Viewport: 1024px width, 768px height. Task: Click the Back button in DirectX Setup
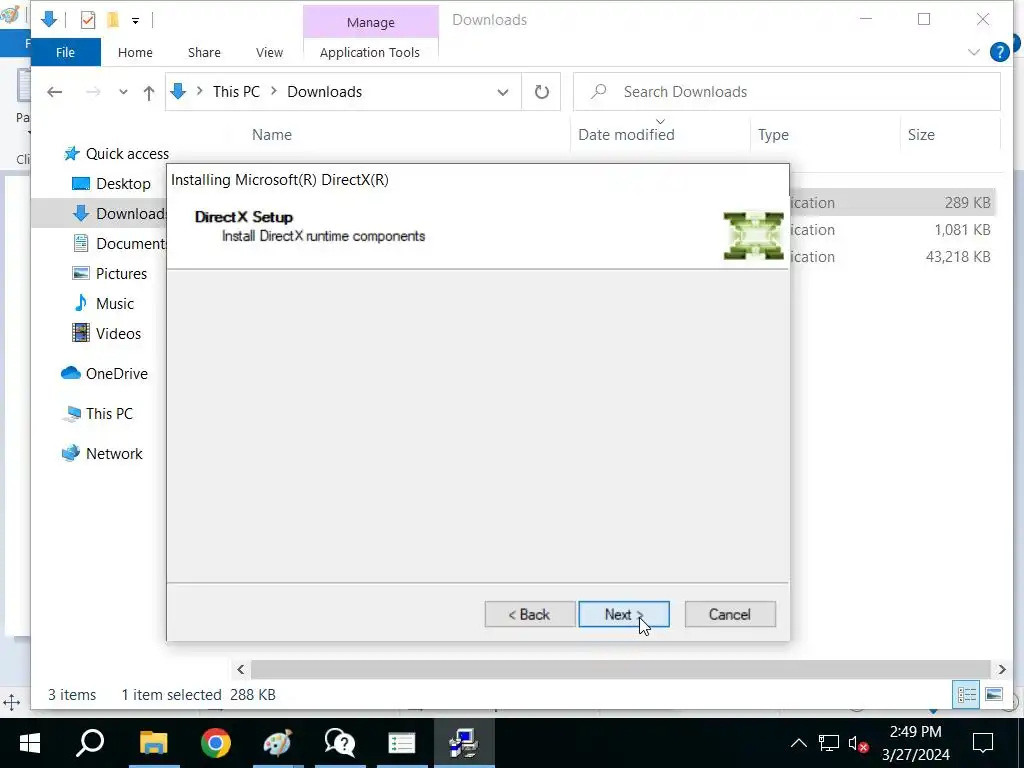530,614
